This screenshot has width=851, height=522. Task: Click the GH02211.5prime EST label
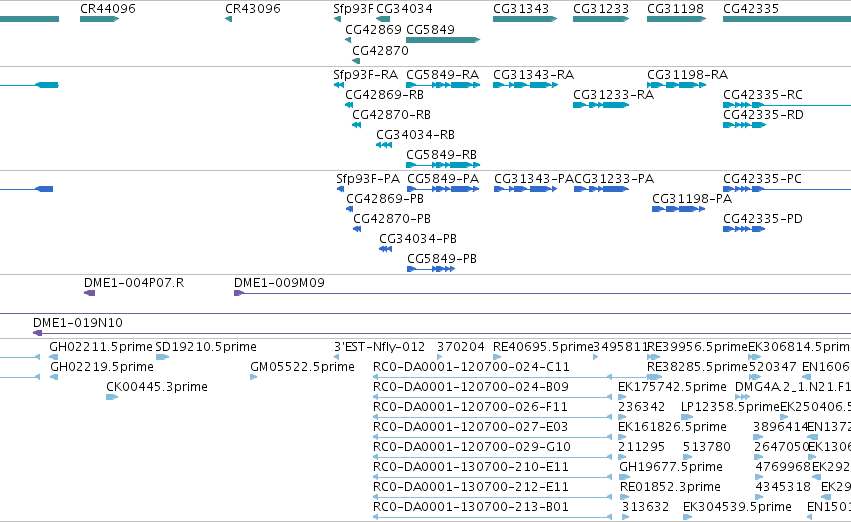101,347
